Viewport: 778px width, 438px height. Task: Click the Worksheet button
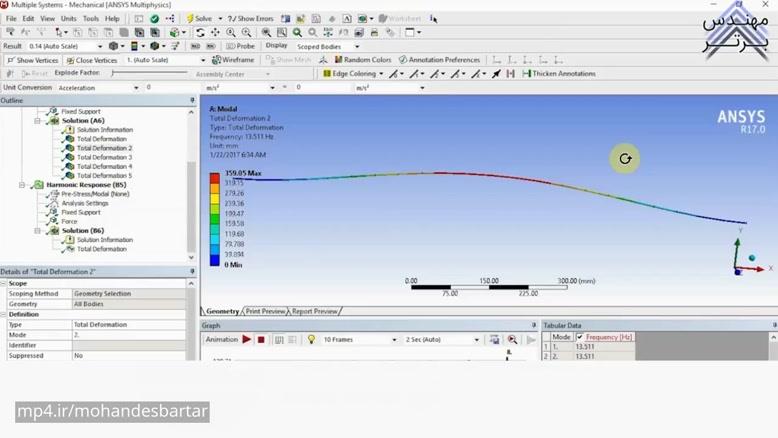(x=399, y=18)
